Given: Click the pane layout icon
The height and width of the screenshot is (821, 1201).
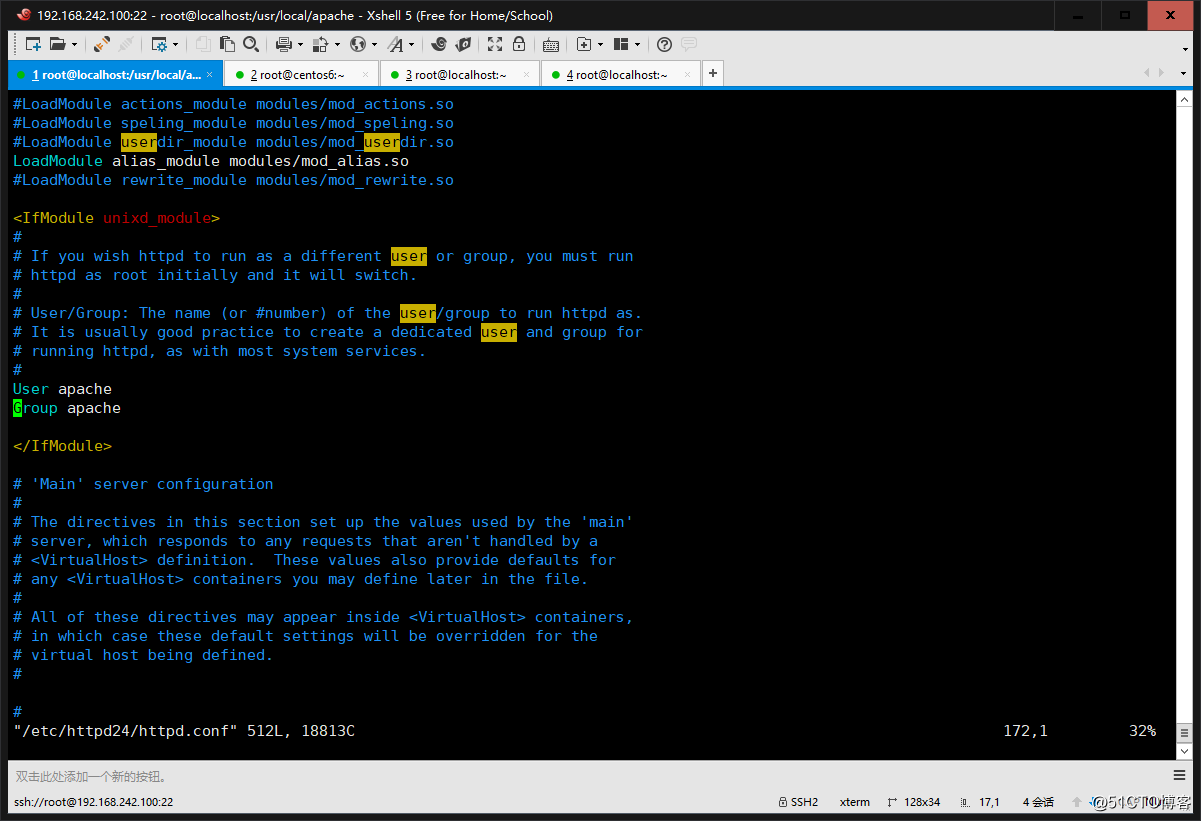Looking at the screenshot, I should pos(621,44).
